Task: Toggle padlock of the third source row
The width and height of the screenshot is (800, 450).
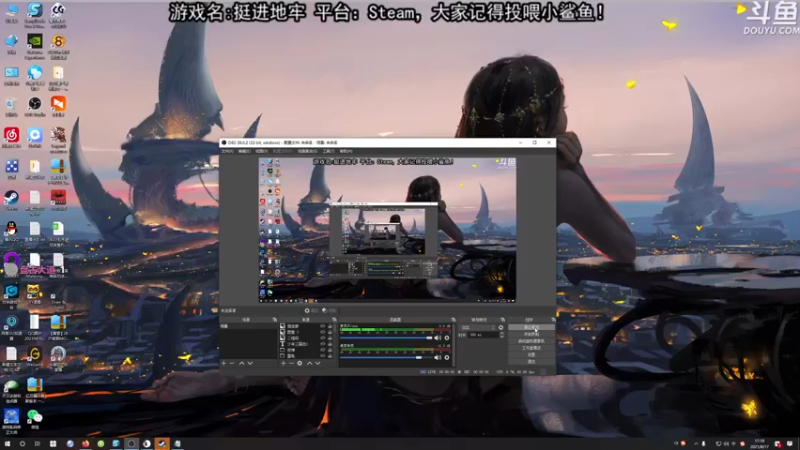Action: (330, 338)
